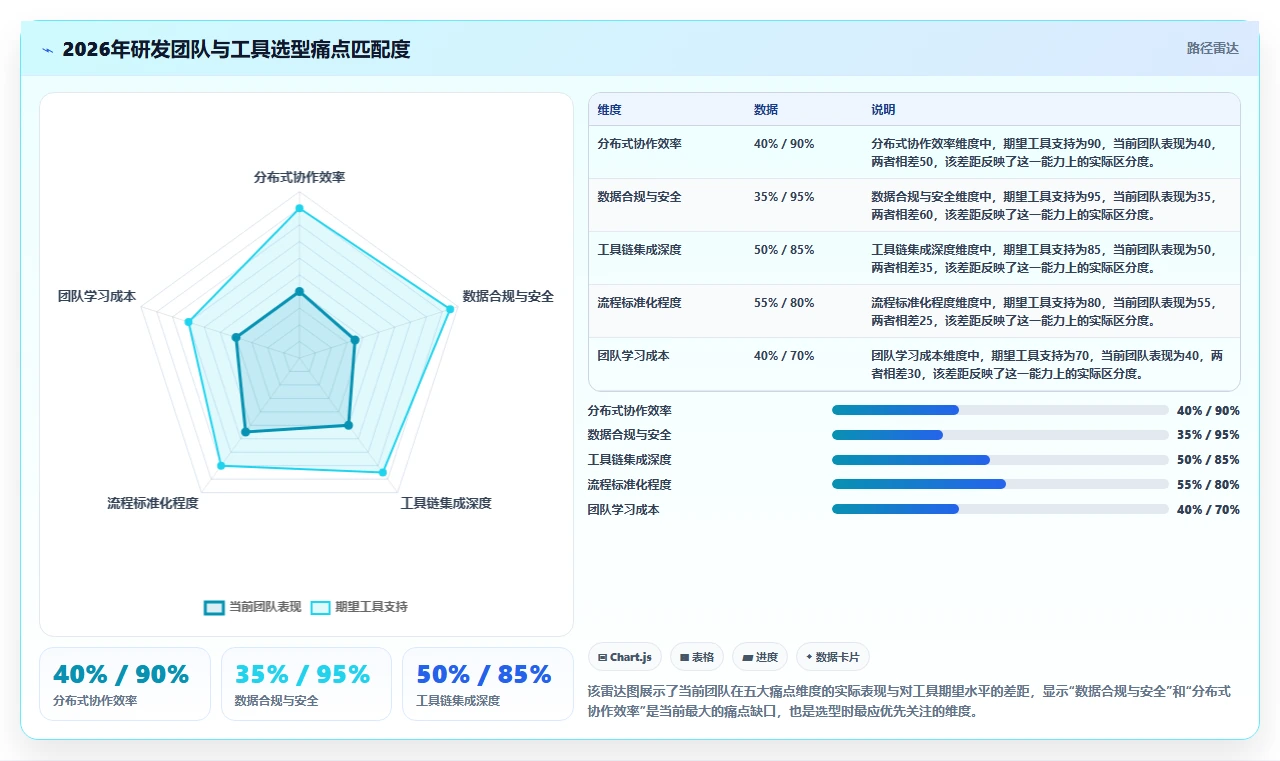
Task: Click the 40% / 90% table cell for 分布式协作效率
Action: [784, 144]
